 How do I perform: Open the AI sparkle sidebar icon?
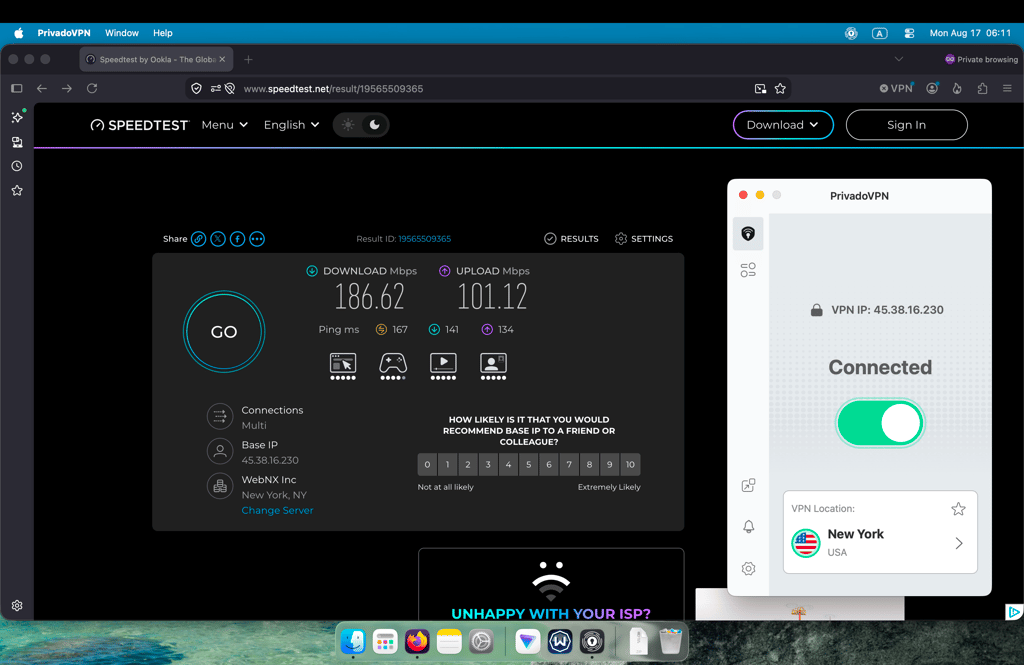click(x=18, y=117)
